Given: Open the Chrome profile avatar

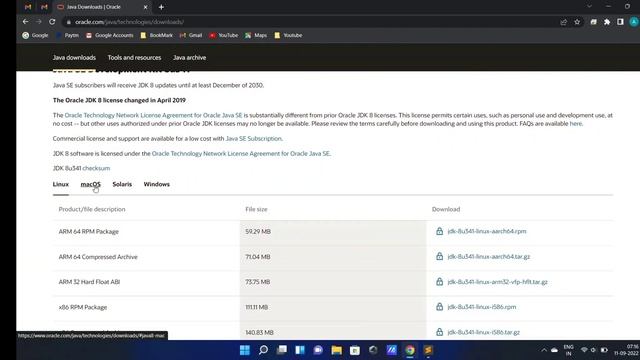Looking at the screenshot, I should 634,22.
